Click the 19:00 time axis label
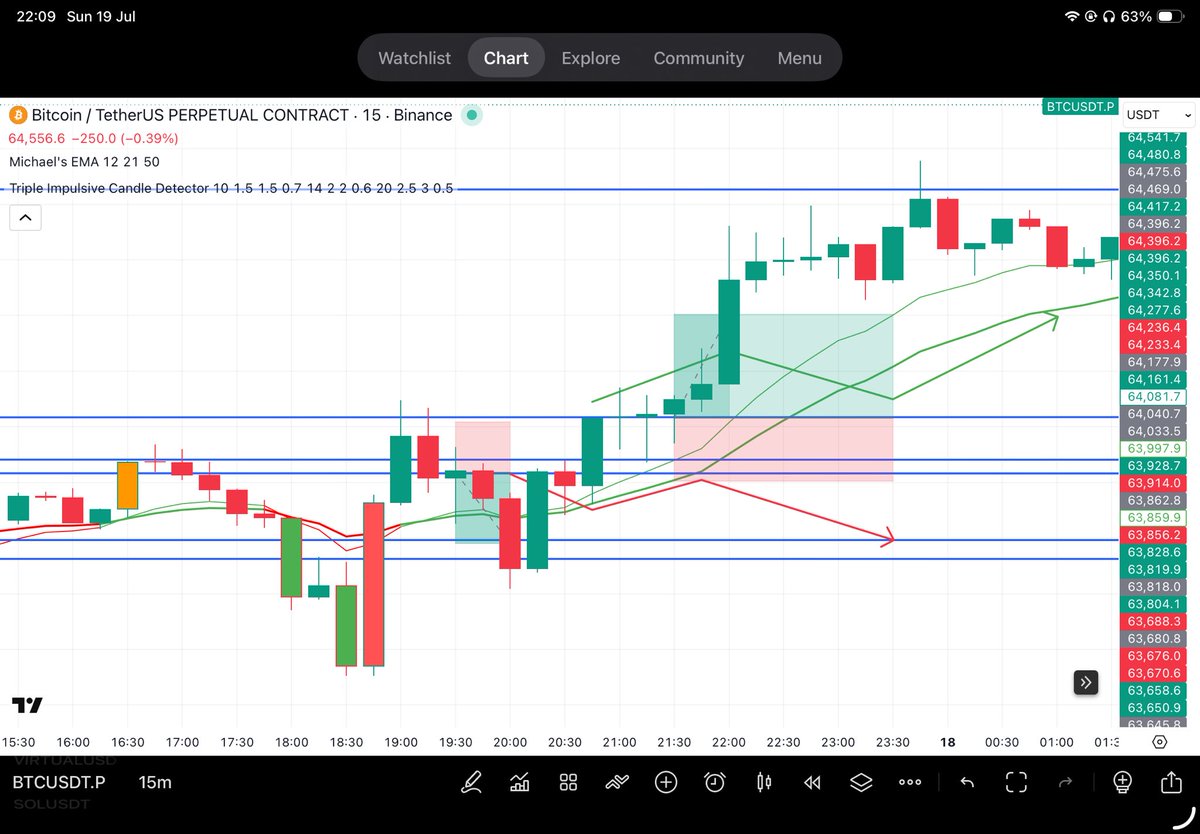 [400, 742]
